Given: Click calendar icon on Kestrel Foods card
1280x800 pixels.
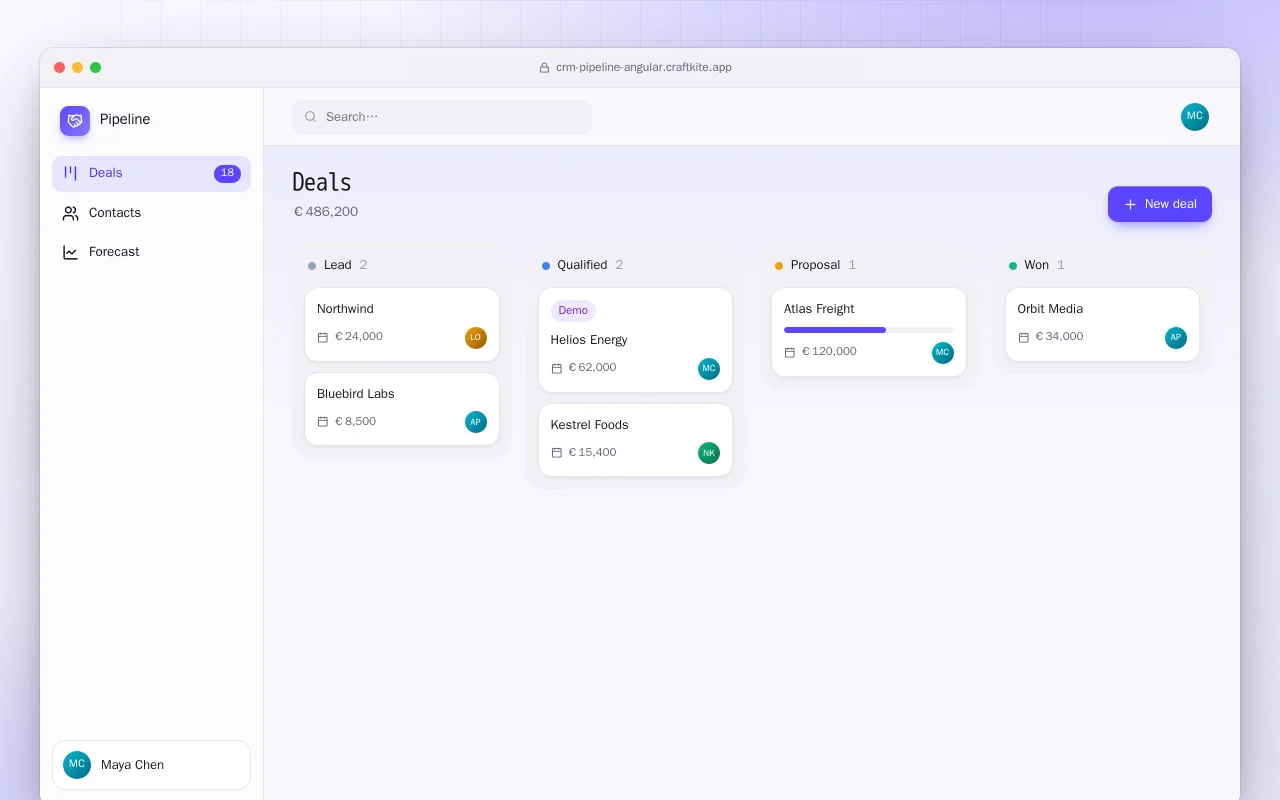Looking at the screenshot, I should [557, 453].
